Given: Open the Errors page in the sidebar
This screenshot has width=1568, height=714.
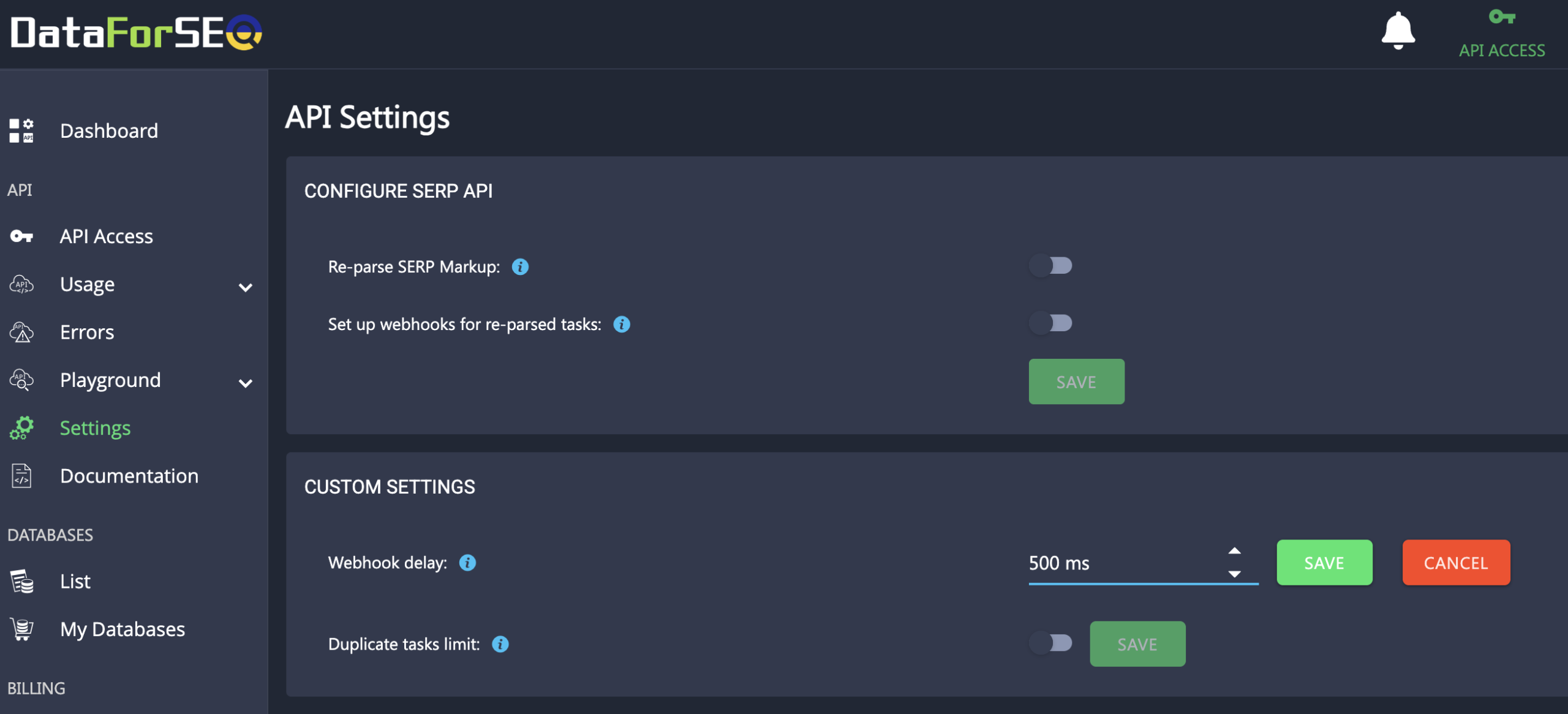Looking at the screenshot, I should click(86, 332).
